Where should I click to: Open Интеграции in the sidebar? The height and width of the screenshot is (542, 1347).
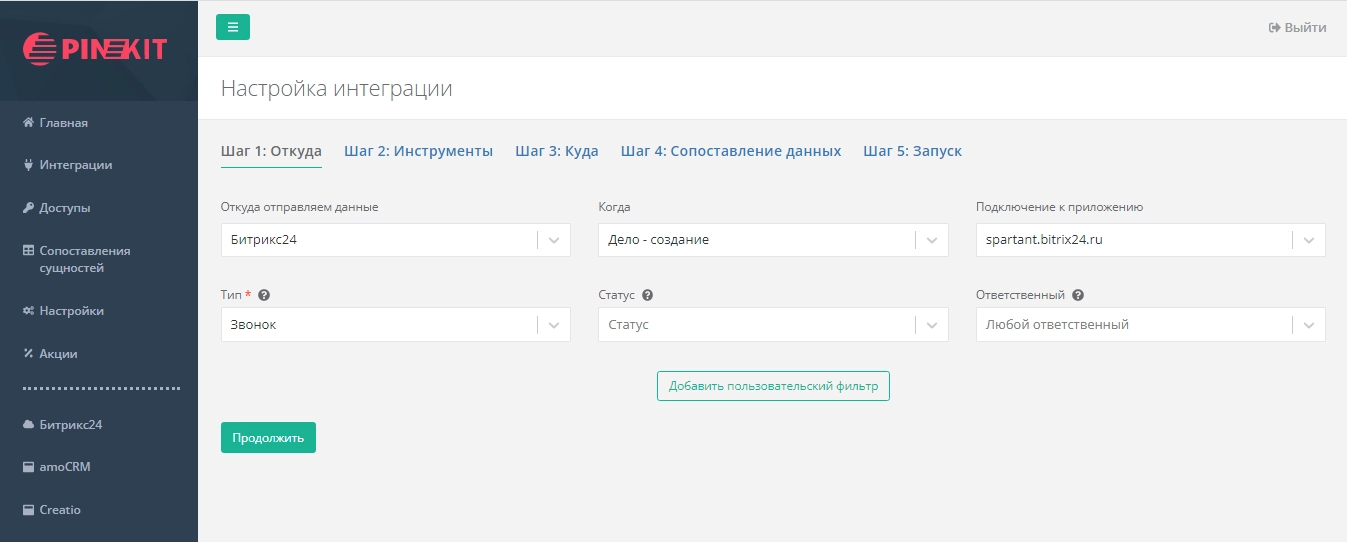pyautogui.click(x=75, y=165)
